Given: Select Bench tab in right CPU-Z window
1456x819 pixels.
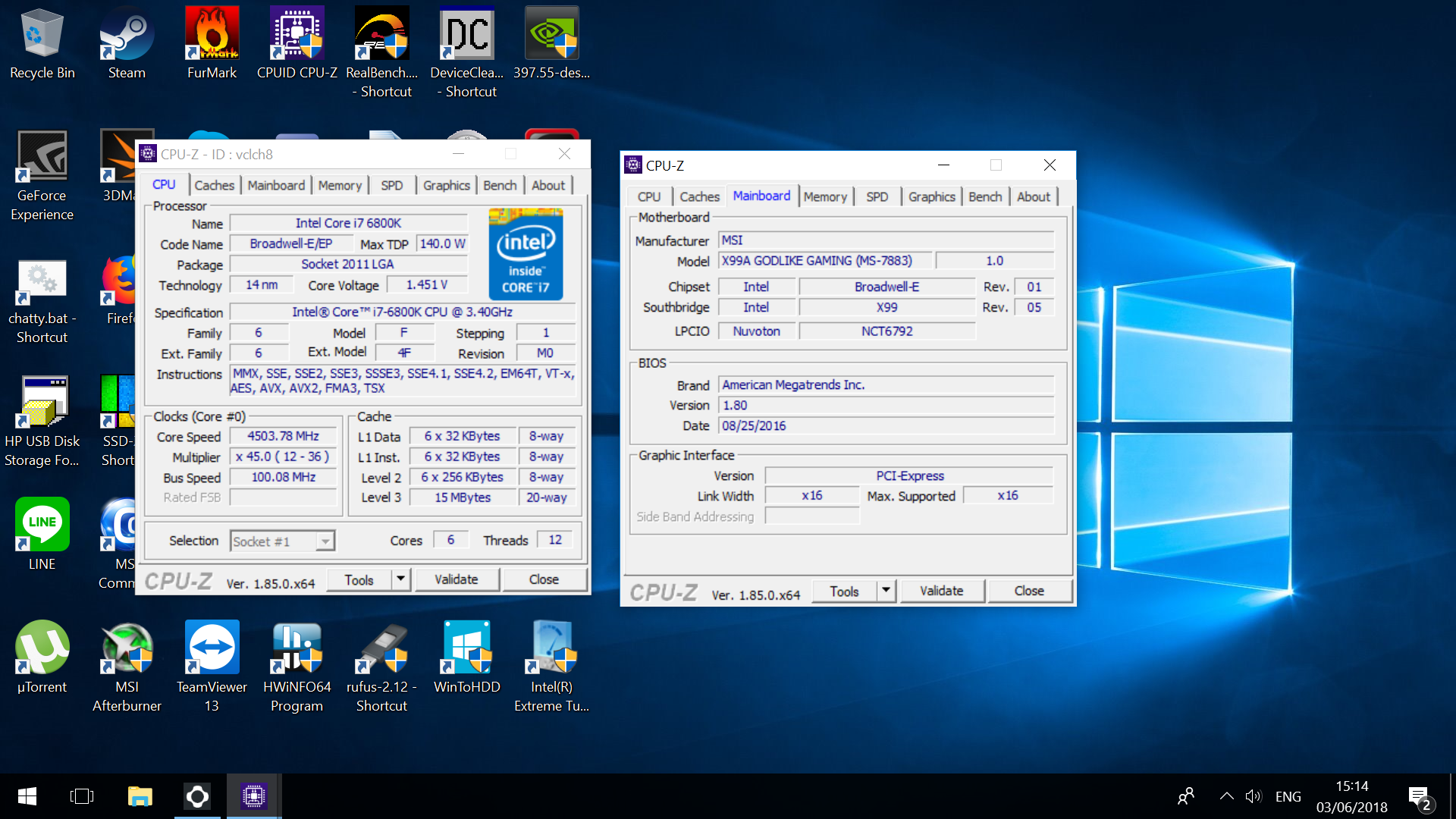Looking at the screenshot, I should [985, 196].
